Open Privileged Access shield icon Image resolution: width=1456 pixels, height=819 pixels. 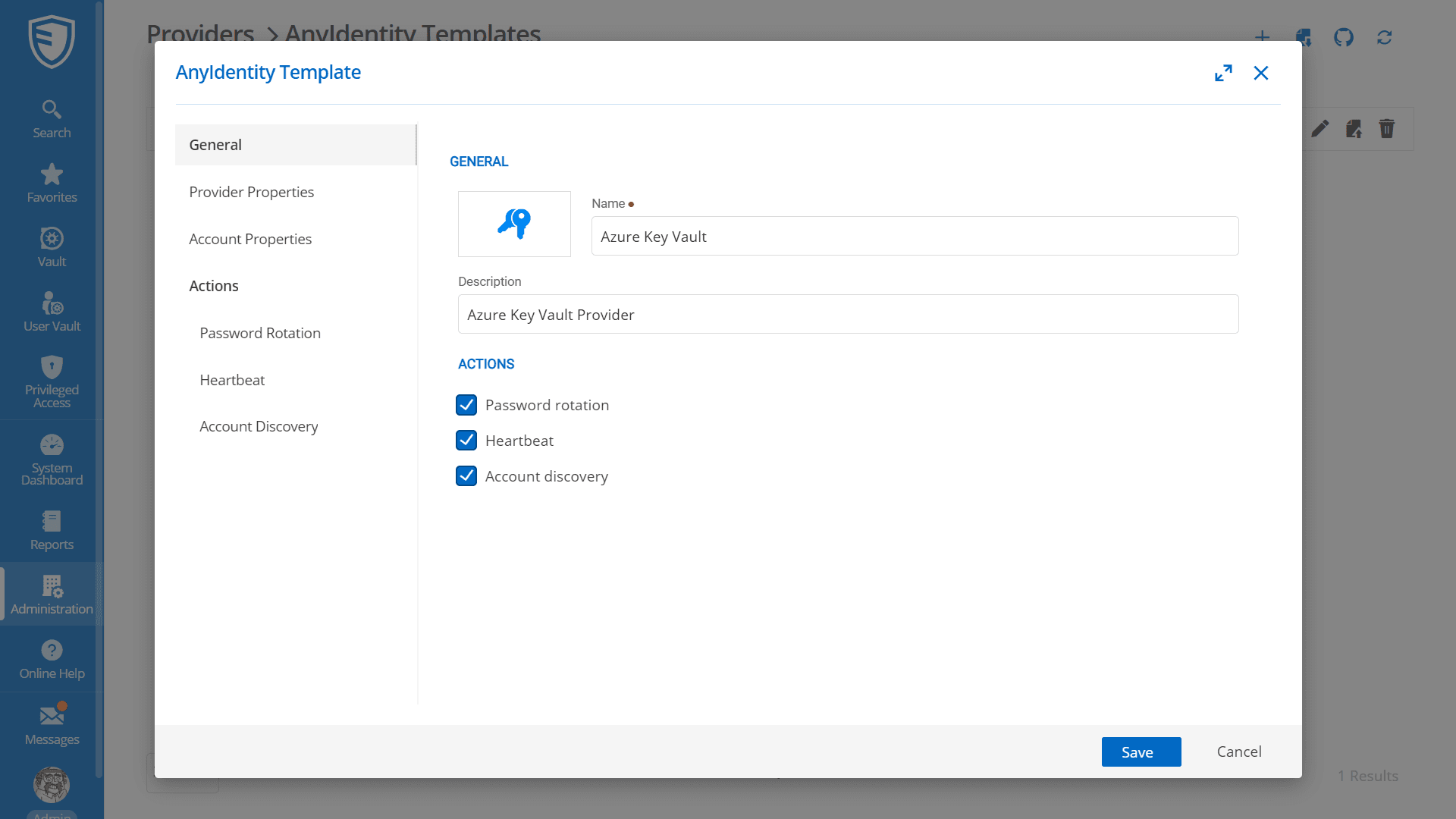[52, 381]
